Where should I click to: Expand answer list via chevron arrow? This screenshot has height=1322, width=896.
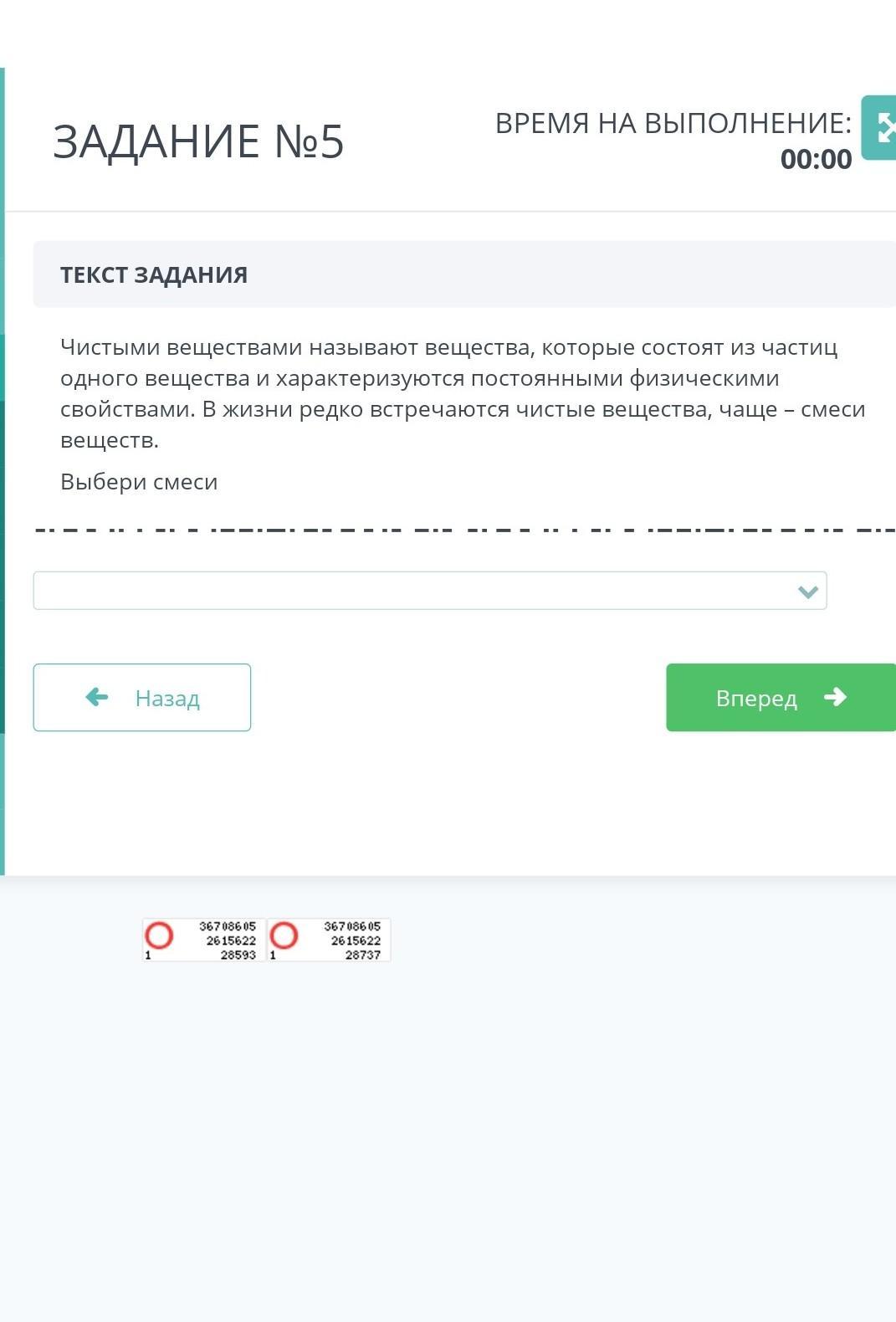[807, 592]
